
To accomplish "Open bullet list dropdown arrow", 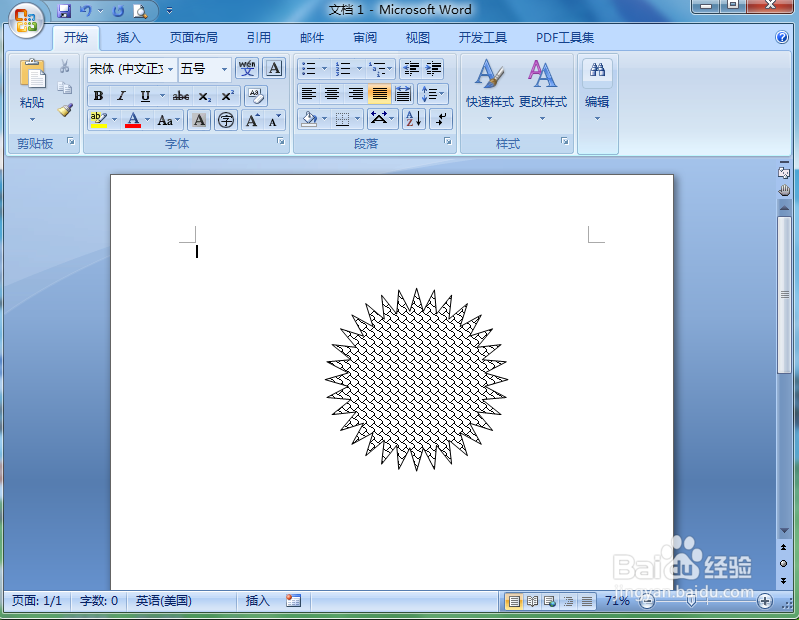I will 324,68.
